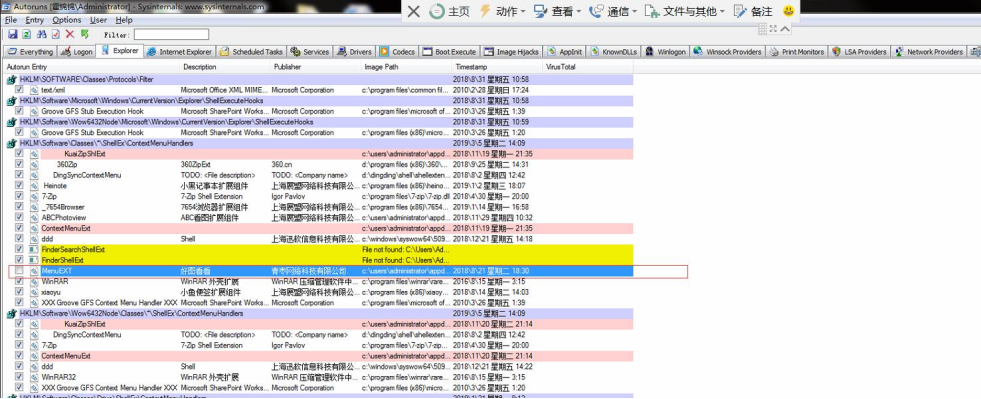Uncheck the Heinote entry checkbox
The height and width of the screenshot is (399, 981).
[x=19, y=186]
